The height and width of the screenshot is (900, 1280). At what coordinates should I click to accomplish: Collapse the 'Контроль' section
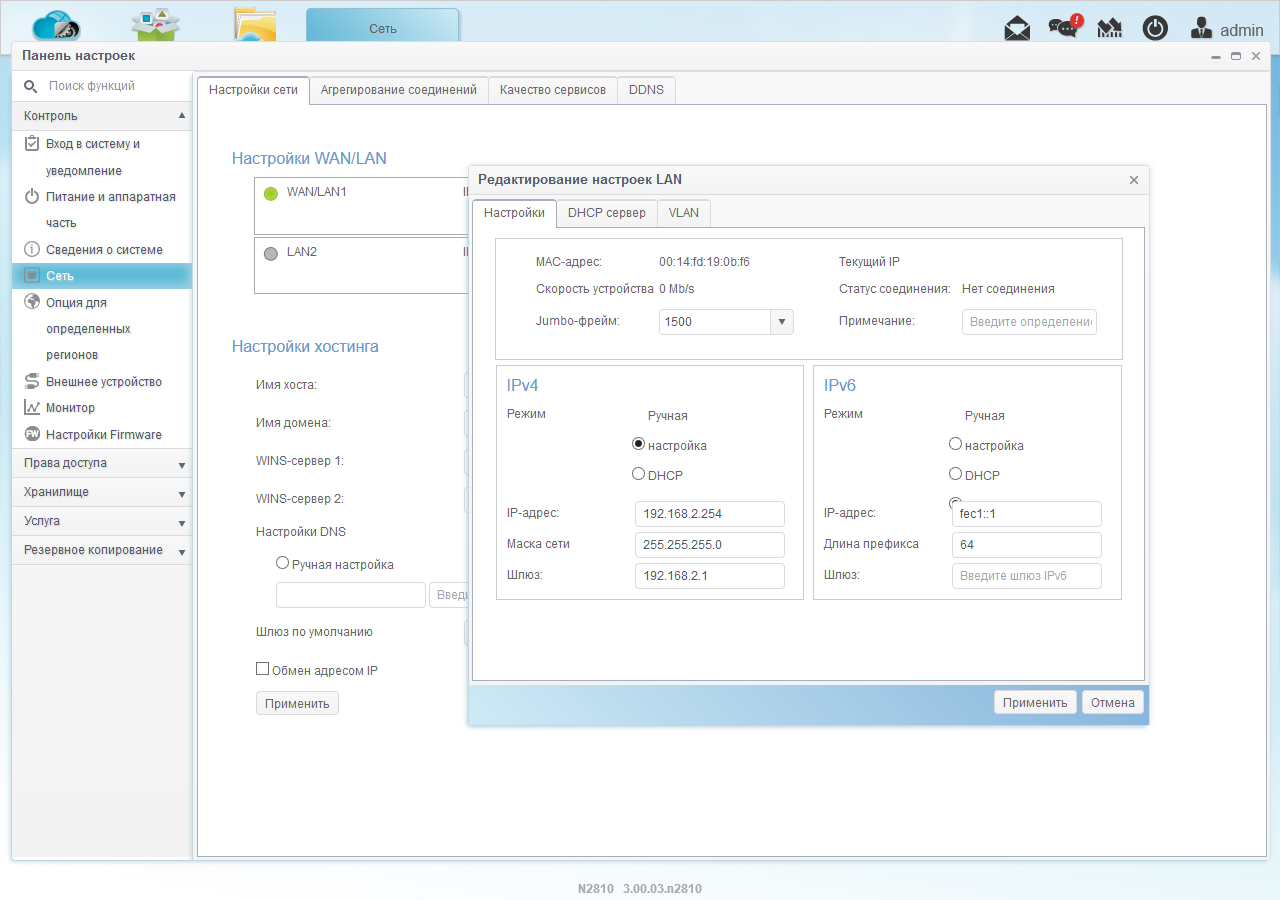click(101, 116)
